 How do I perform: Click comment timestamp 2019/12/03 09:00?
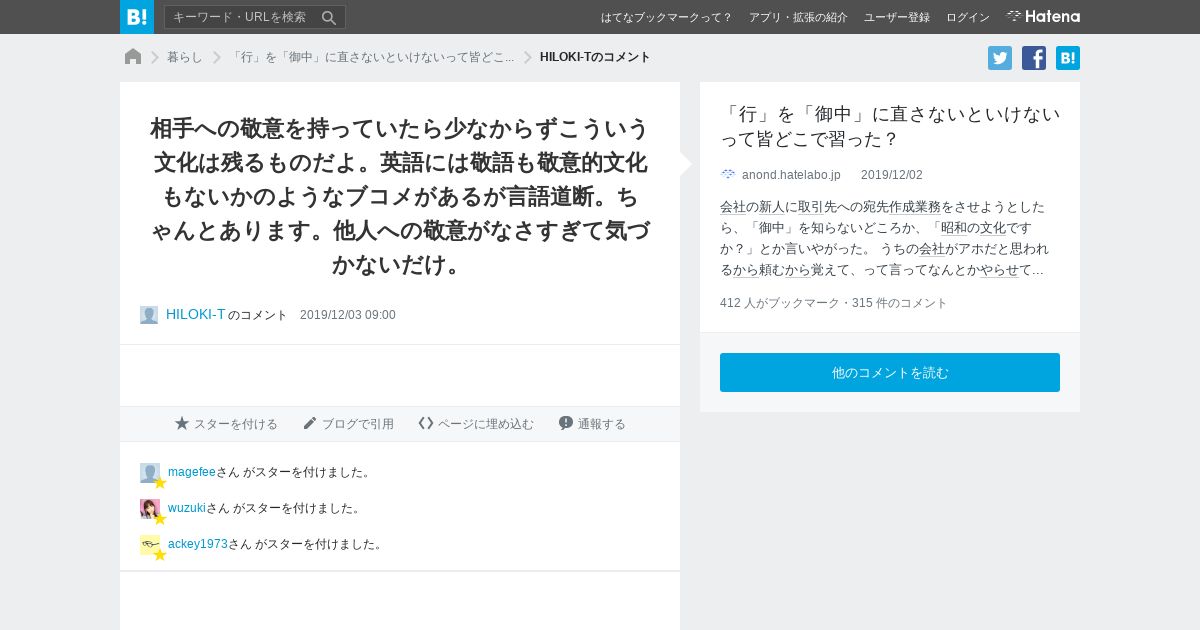click(348, 315)
